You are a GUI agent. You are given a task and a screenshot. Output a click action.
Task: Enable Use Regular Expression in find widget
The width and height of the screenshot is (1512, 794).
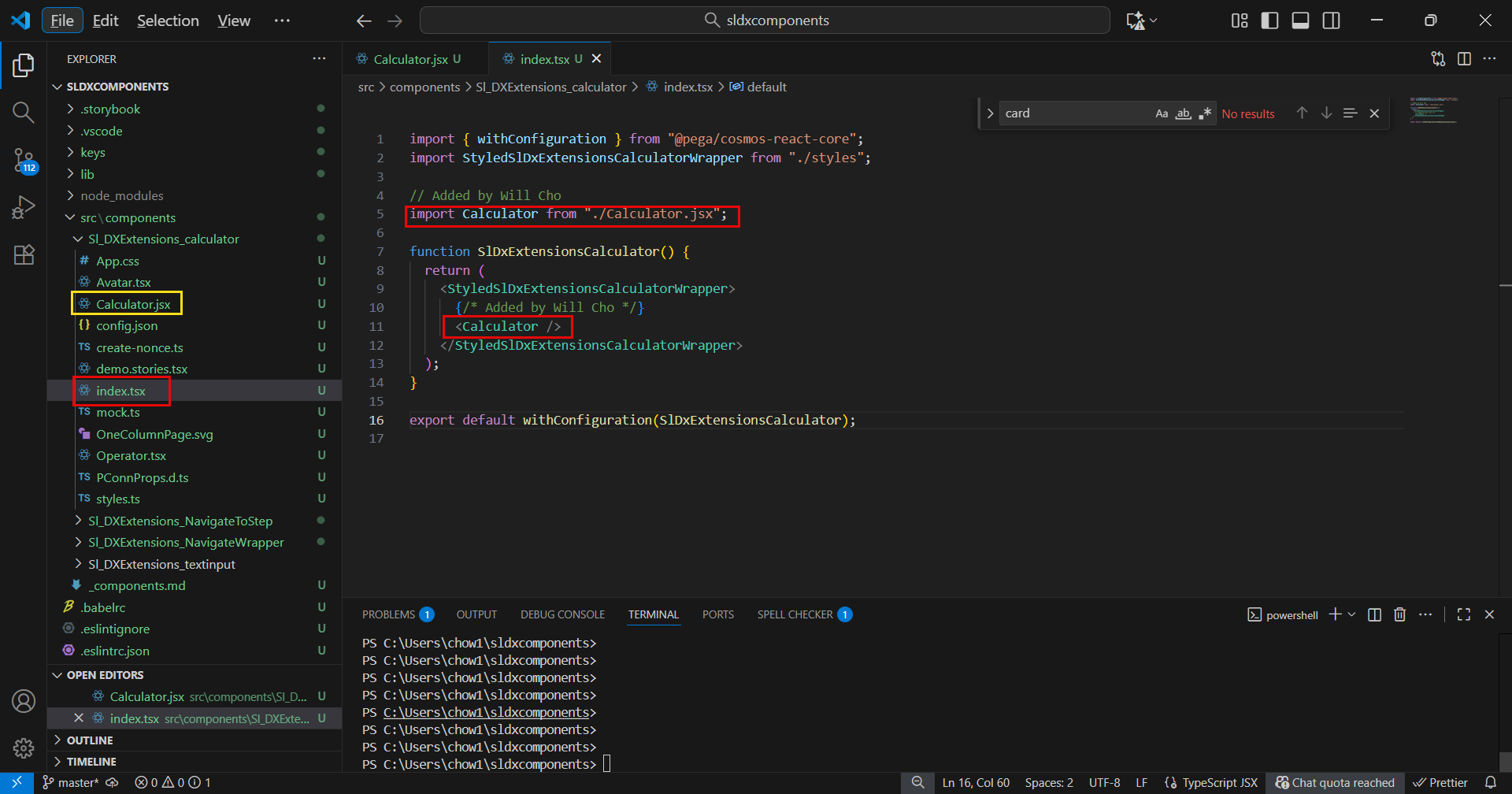(x=1205, y=113)
